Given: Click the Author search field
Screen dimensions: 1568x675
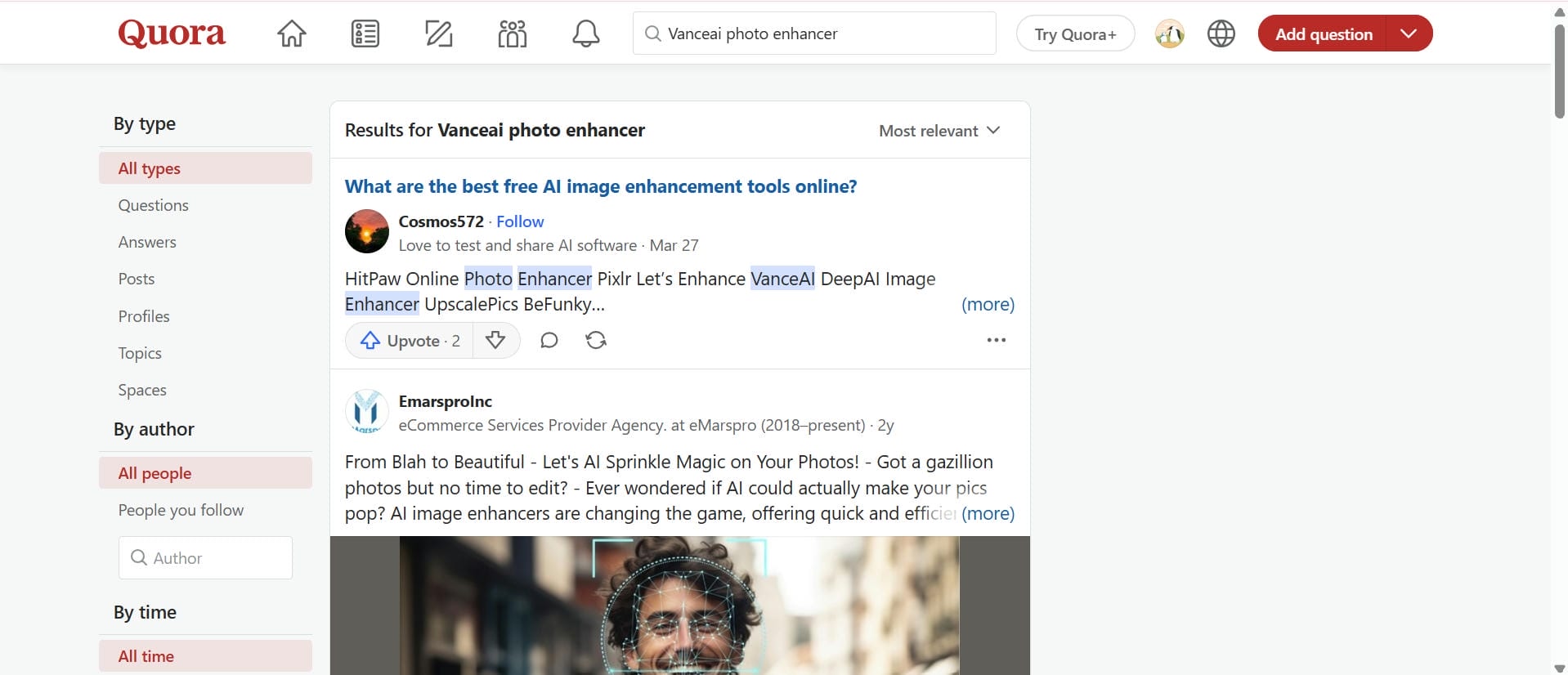Looking at the screenshot, I should (x=205, y=557).
